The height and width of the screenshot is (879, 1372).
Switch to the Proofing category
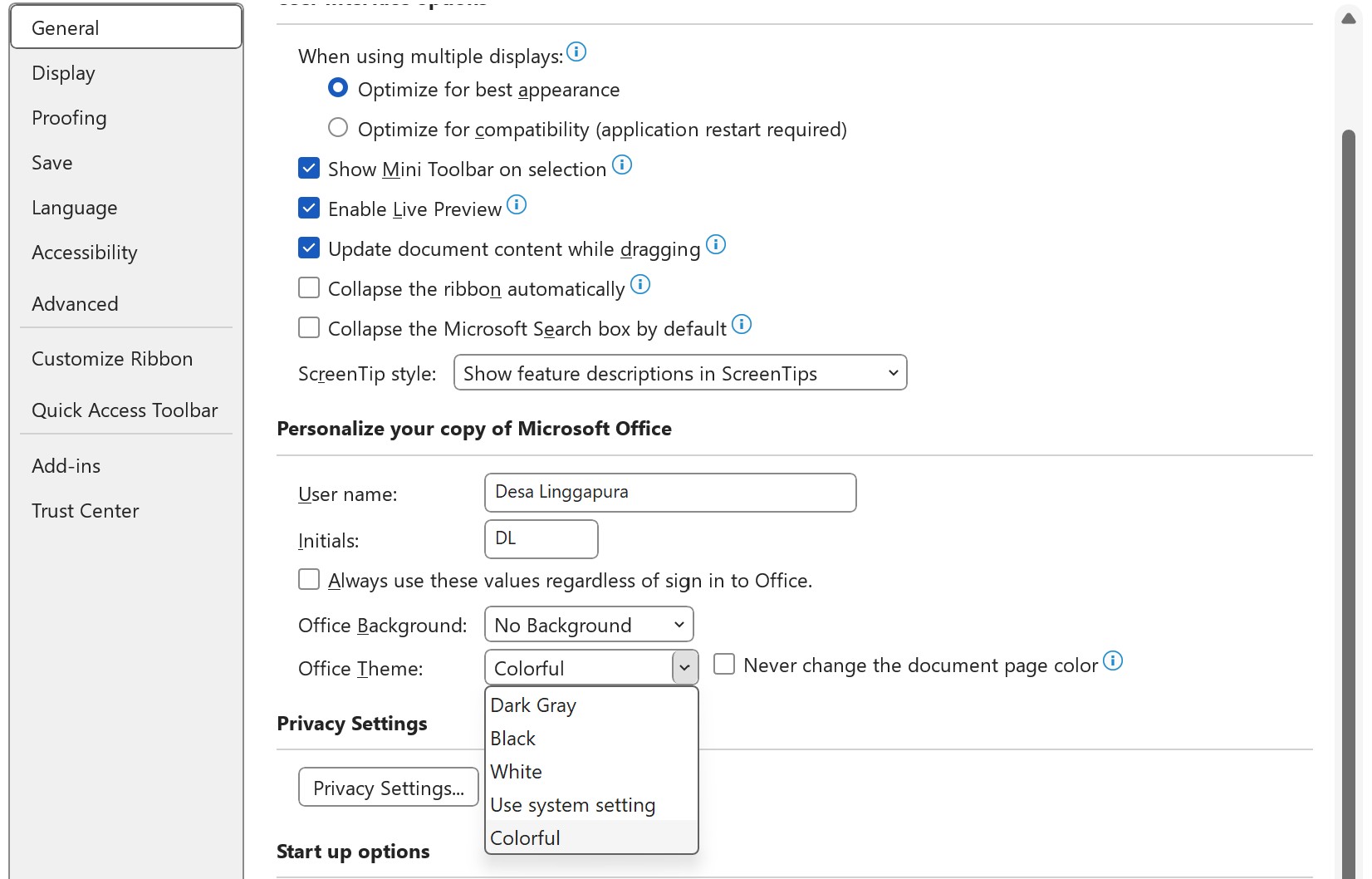[x=69, y=118]
